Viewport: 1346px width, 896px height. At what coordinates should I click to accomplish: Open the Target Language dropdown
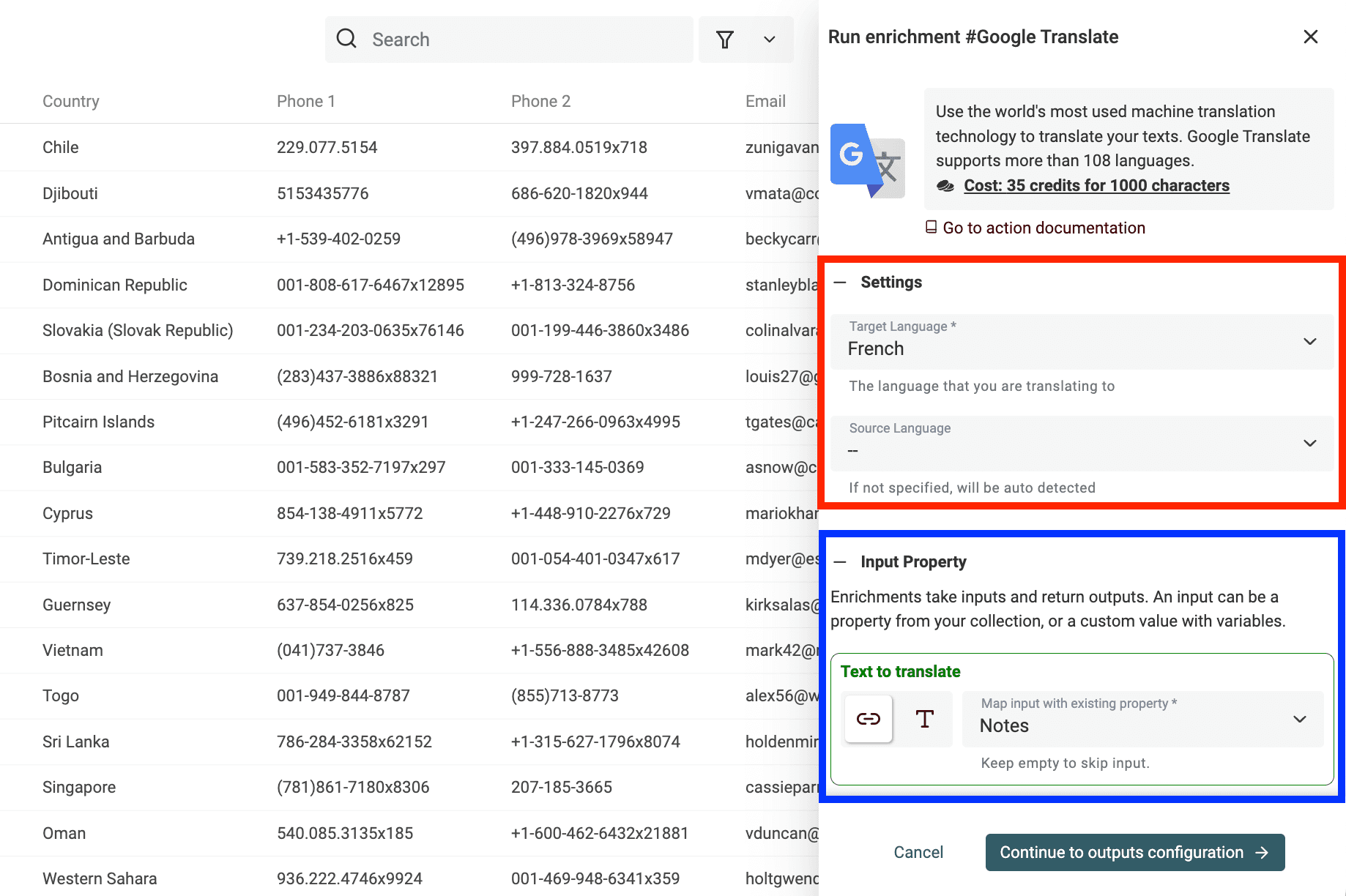click(x=1082, y=341)
